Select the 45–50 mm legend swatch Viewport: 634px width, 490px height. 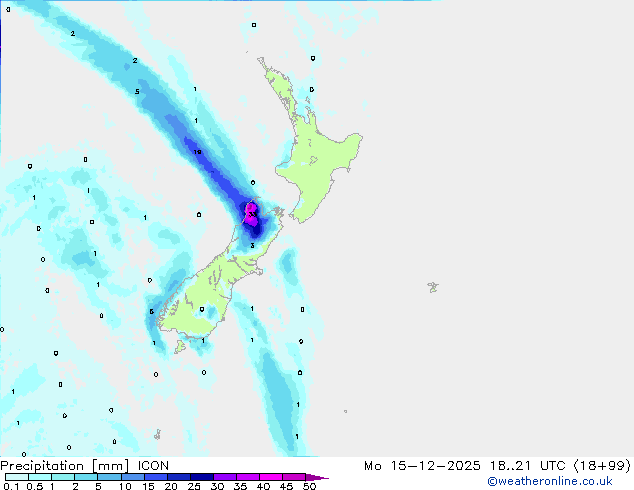click(x=294, y=477)
